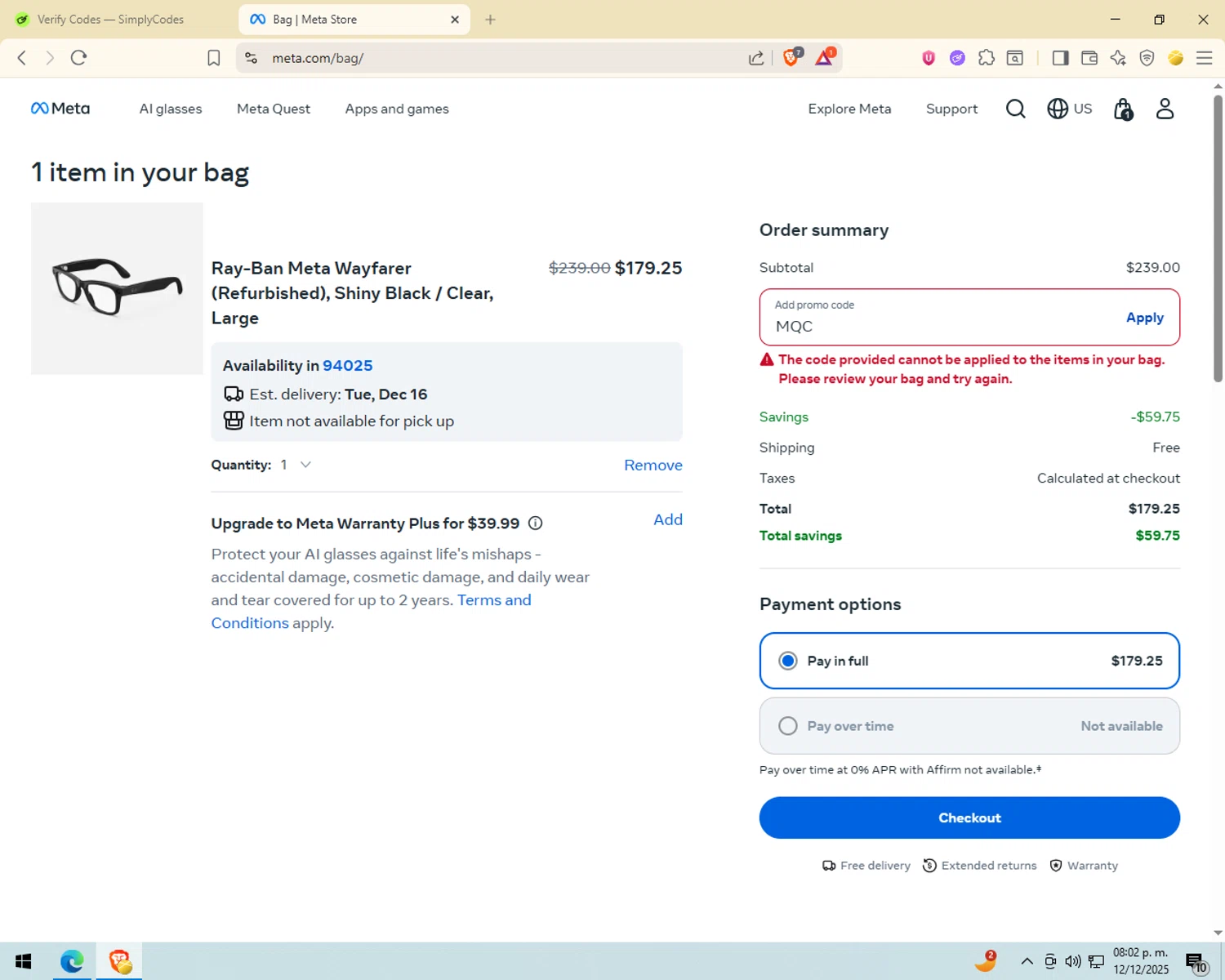Click the browser forward arrow
1225x980 pixels.
pos(50,58)
